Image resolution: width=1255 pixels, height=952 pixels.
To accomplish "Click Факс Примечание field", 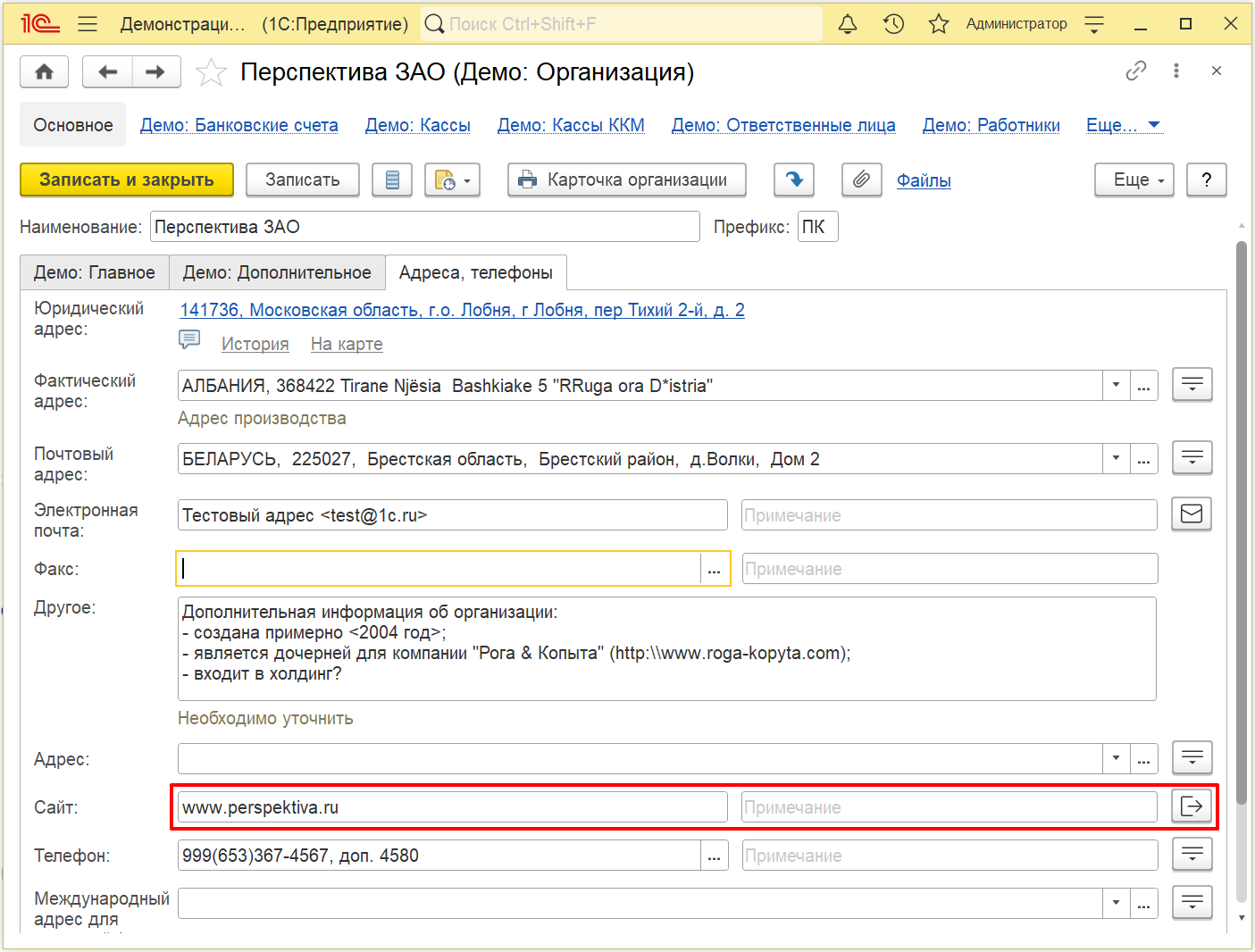I will pyautogui.click(x=950, y=569).
